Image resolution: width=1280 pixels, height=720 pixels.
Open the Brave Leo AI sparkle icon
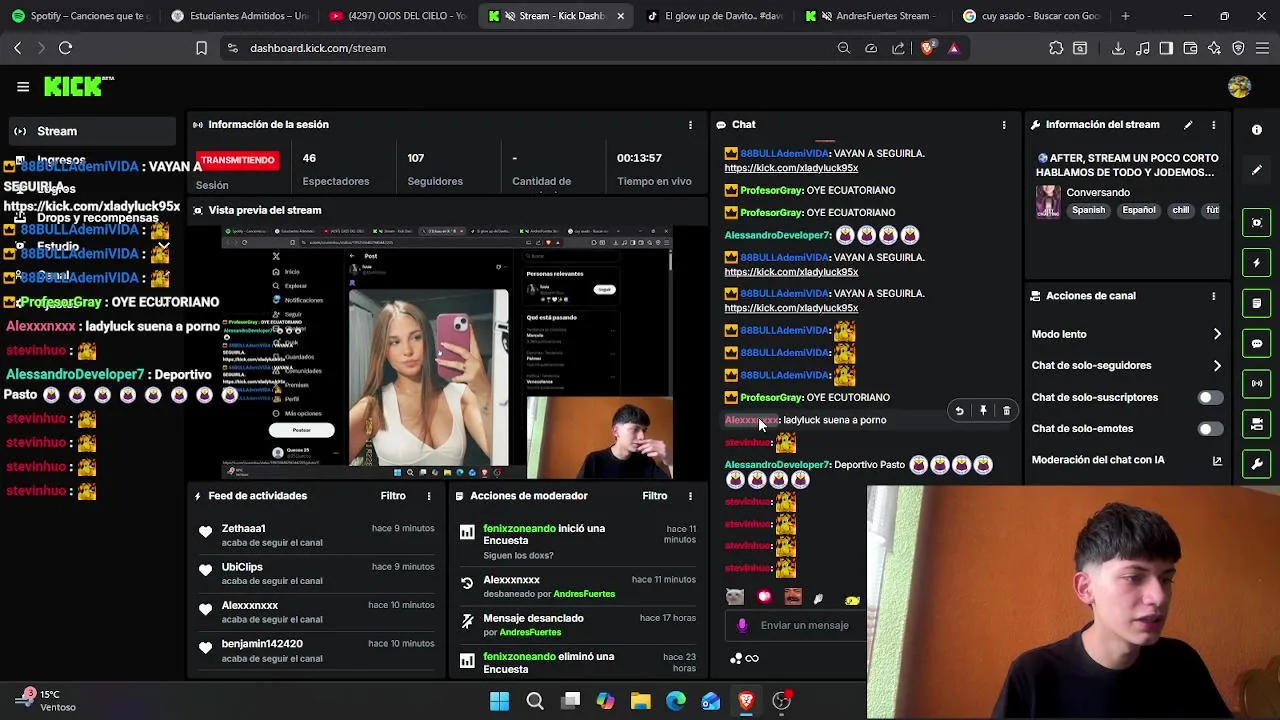tap(1214, 48)
